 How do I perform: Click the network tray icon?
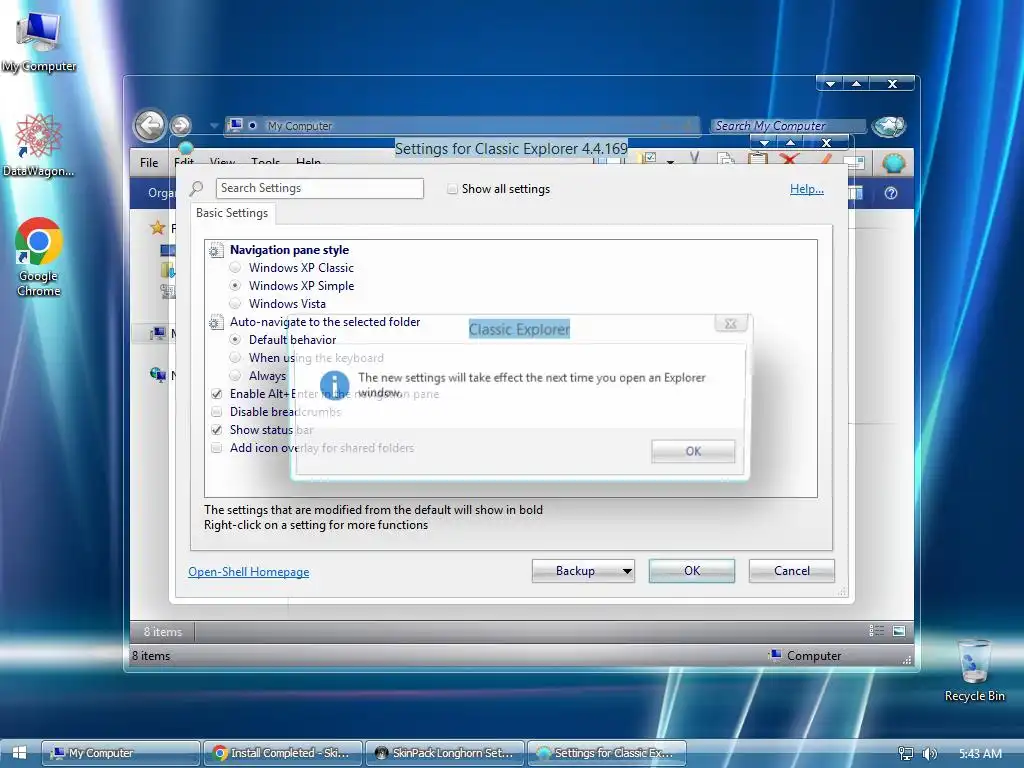tap(905, 754)
